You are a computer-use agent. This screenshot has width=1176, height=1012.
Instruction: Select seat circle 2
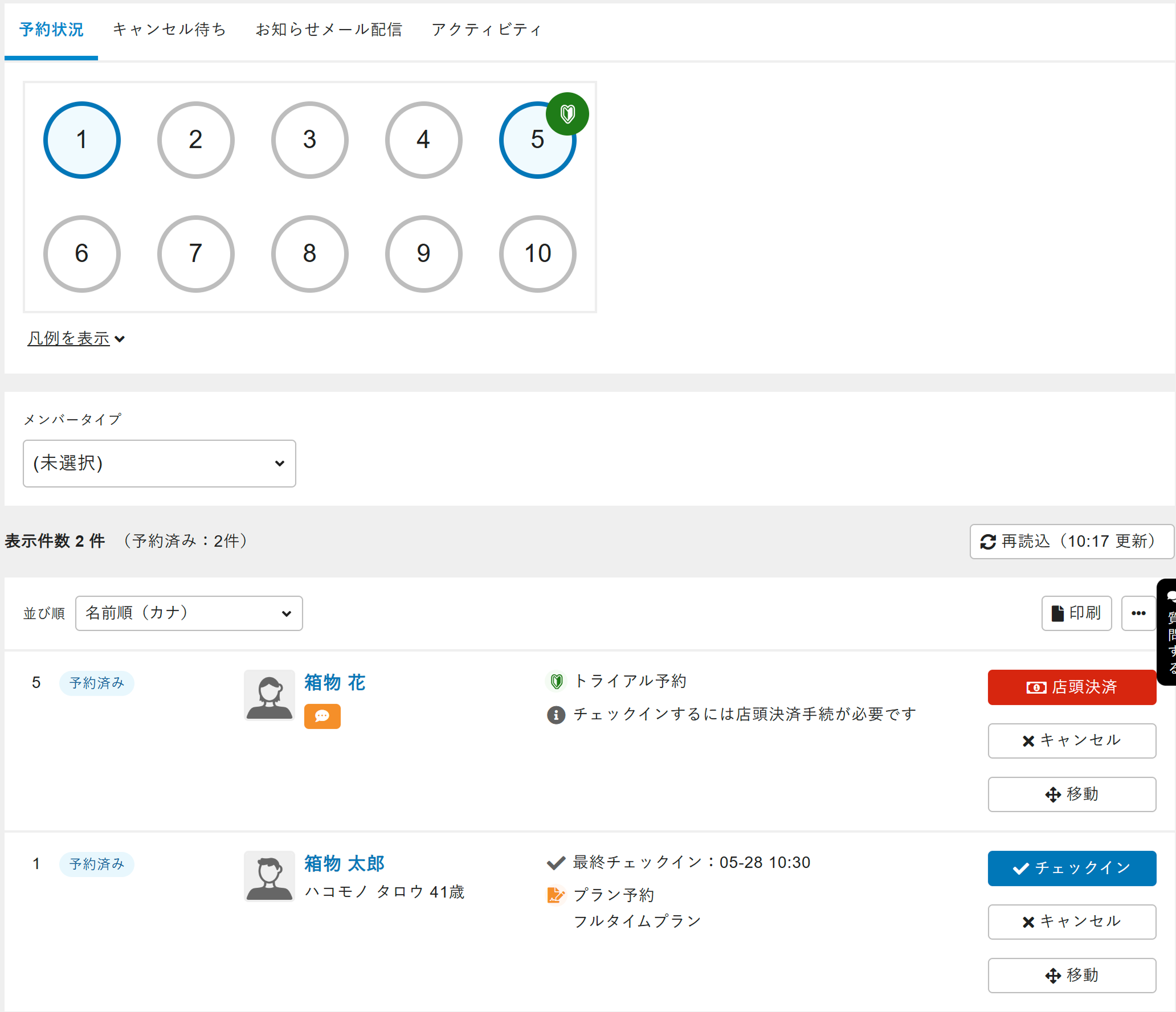pyautogui.click(x=196, y=140)
